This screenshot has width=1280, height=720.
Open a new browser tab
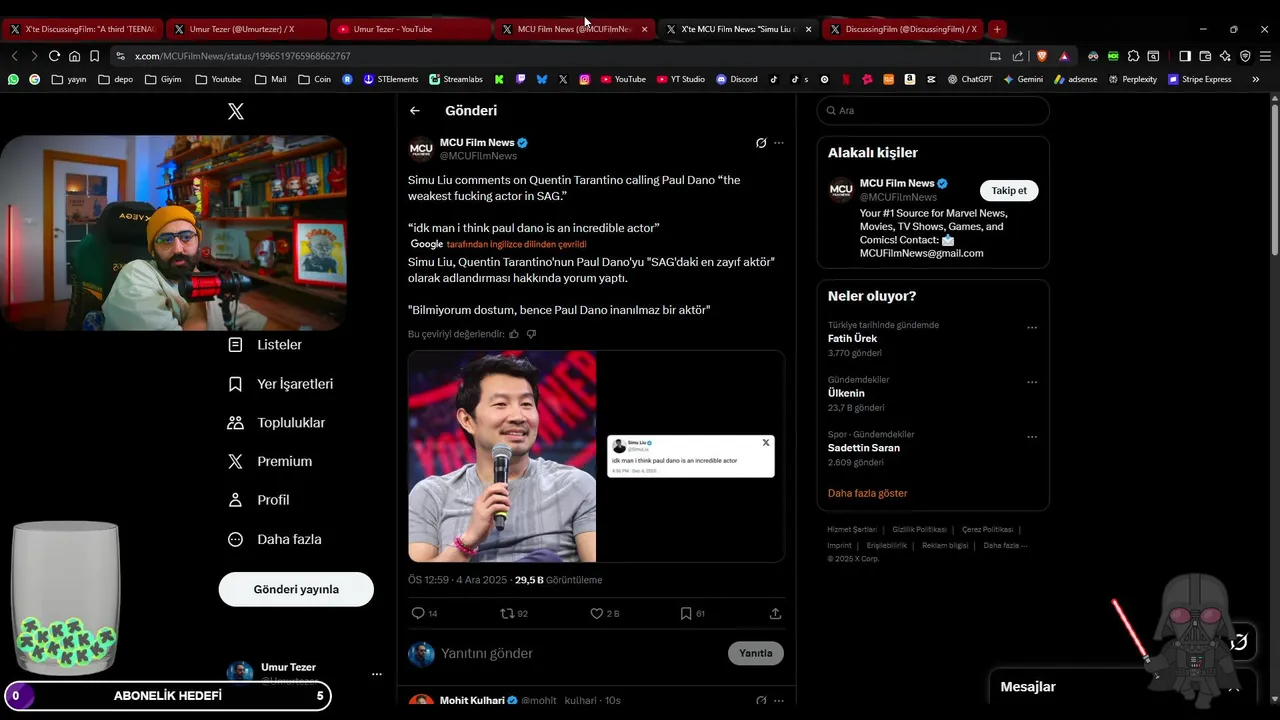[x=997, y=29]
